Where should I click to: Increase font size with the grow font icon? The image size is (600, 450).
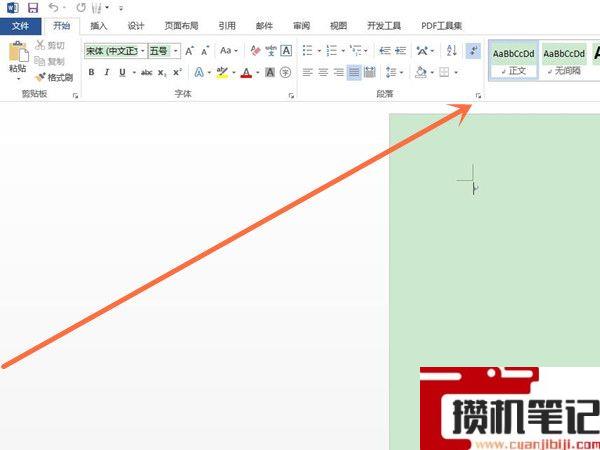coord(189,51)
